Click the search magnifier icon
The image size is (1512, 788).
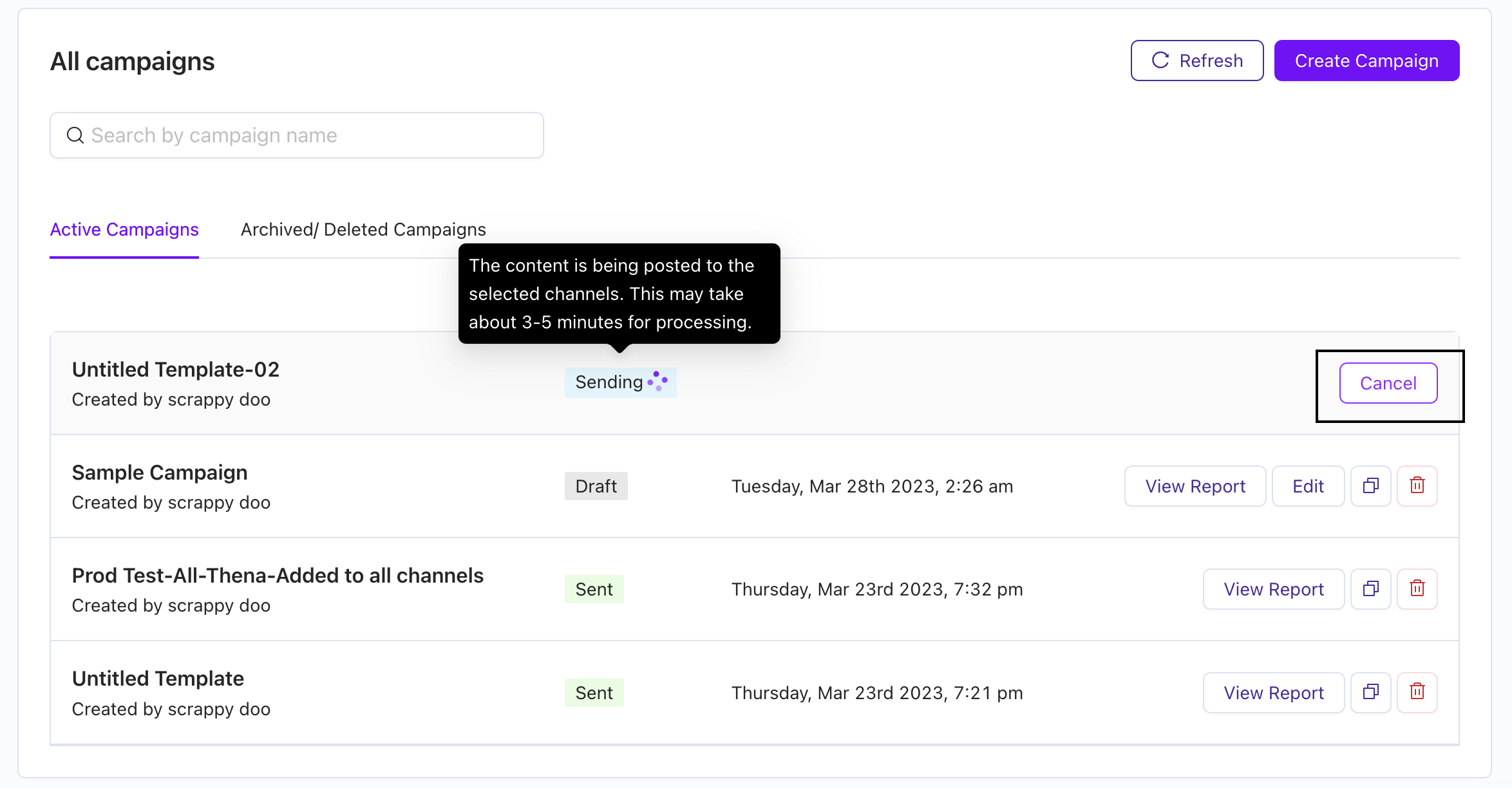point(75,135)
